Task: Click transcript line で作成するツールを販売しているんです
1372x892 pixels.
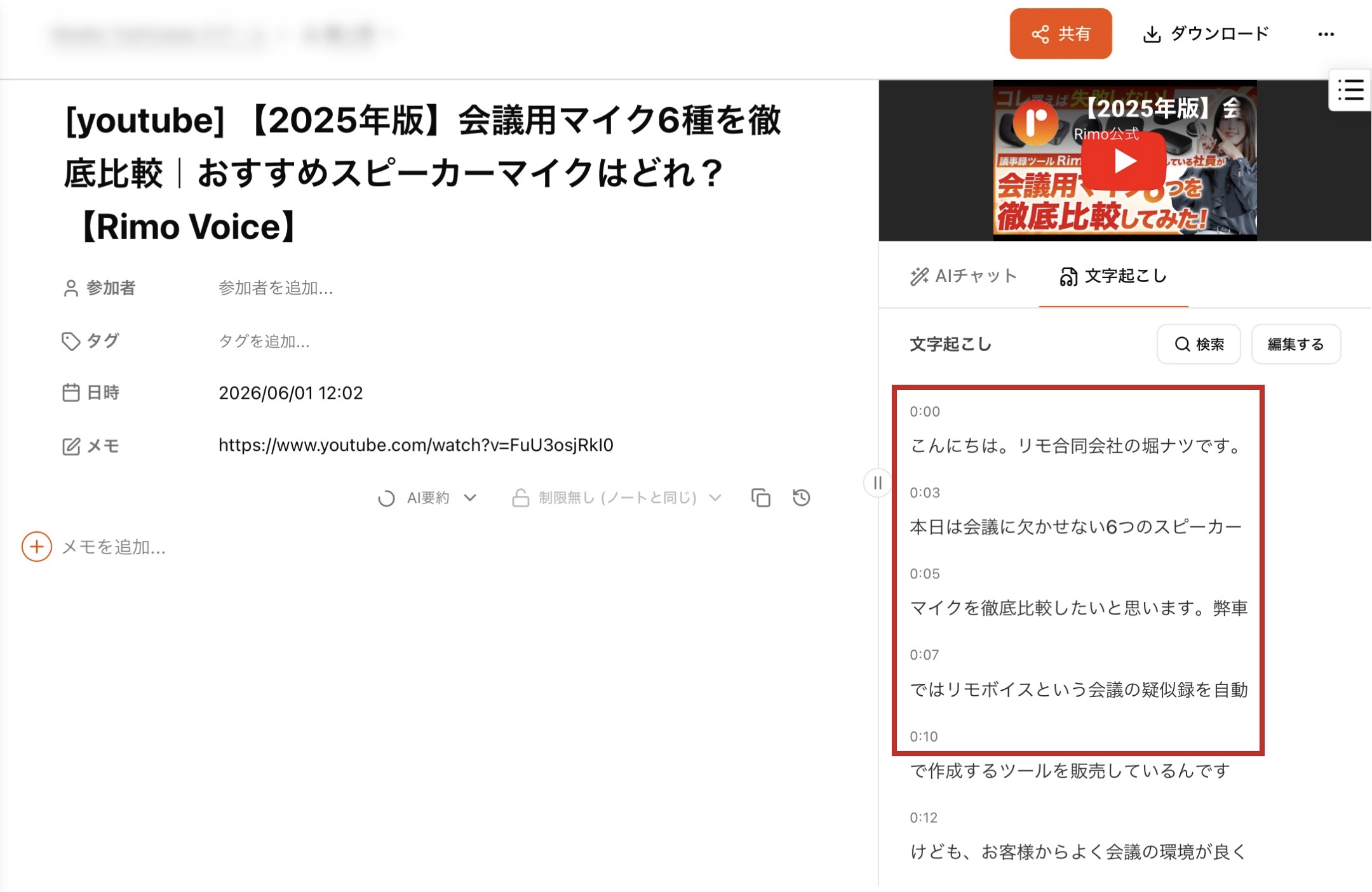Action: click(x=1070, y=771)
